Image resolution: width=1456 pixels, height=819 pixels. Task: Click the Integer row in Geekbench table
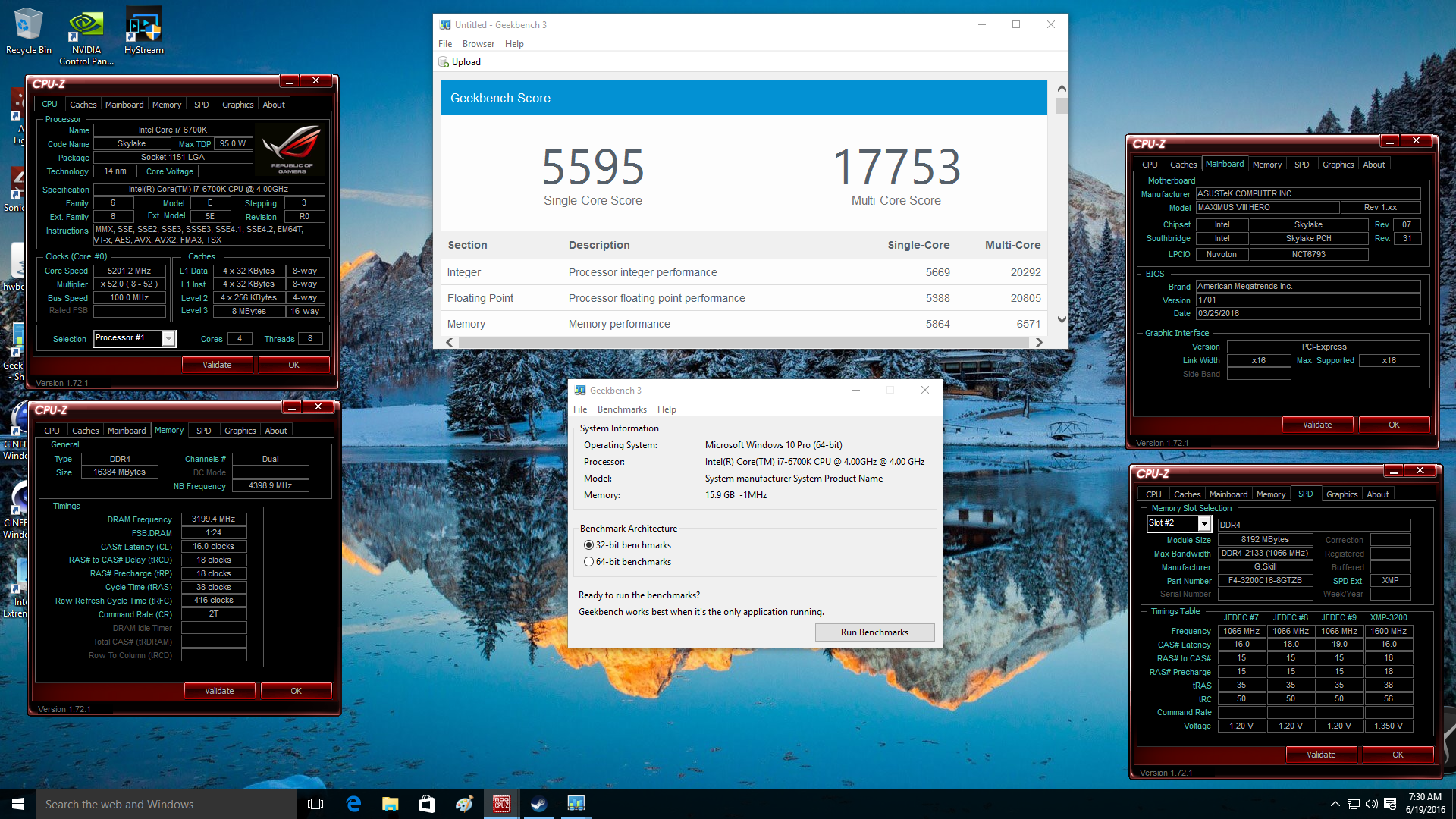744,272
